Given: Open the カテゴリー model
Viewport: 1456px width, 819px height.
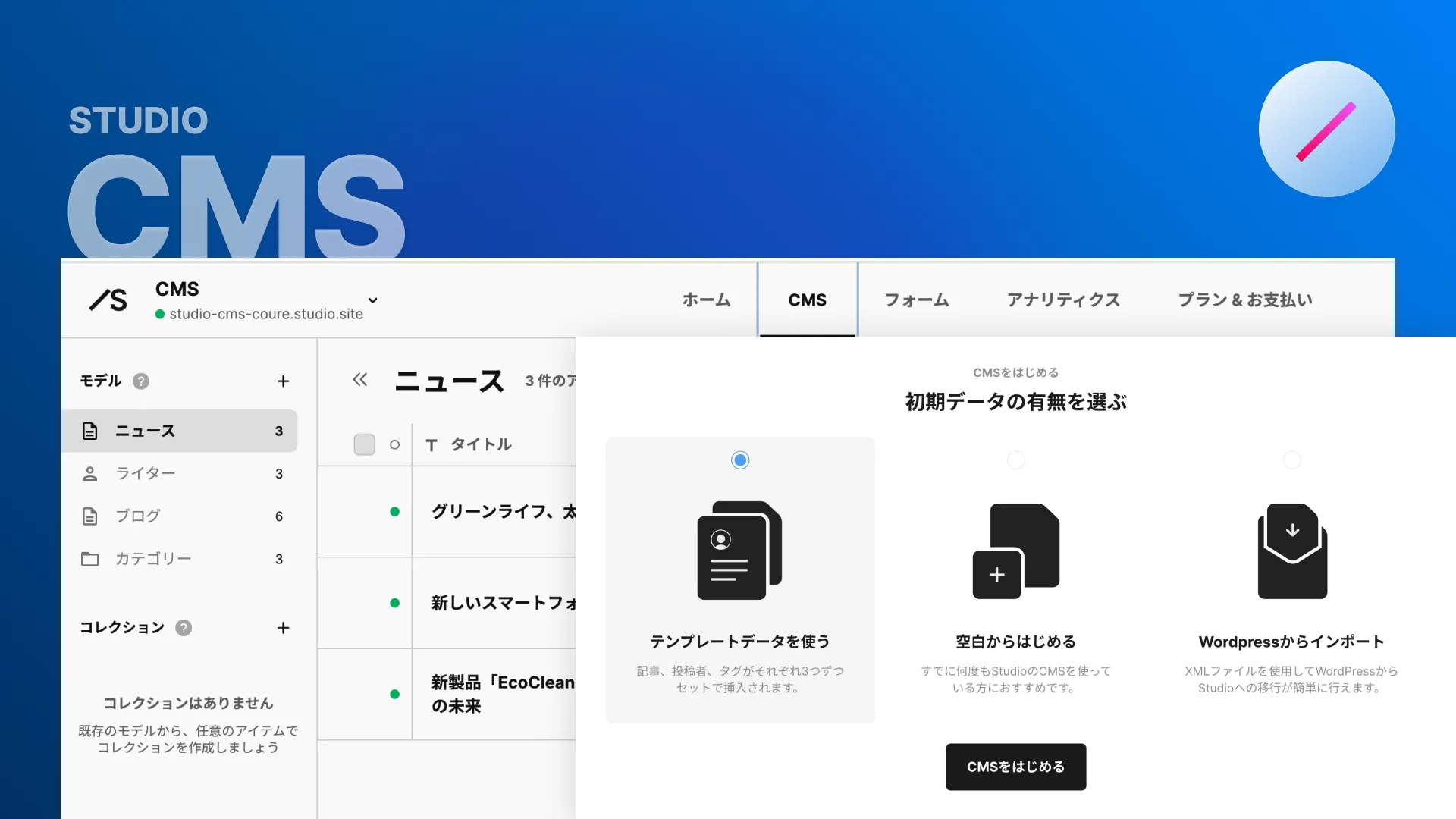Looking at the screenshot, I should point(180,559).
